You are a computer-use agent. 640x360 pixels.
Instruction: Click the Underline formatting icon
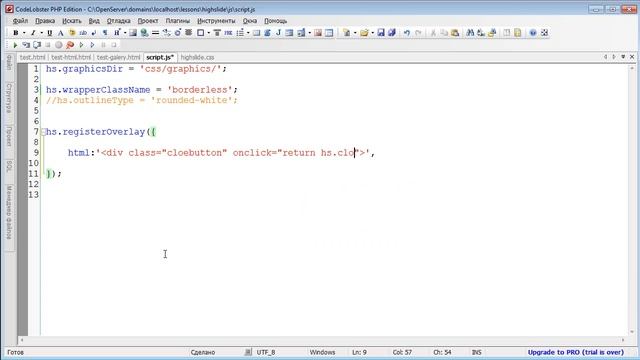click(x=50, y=33)
